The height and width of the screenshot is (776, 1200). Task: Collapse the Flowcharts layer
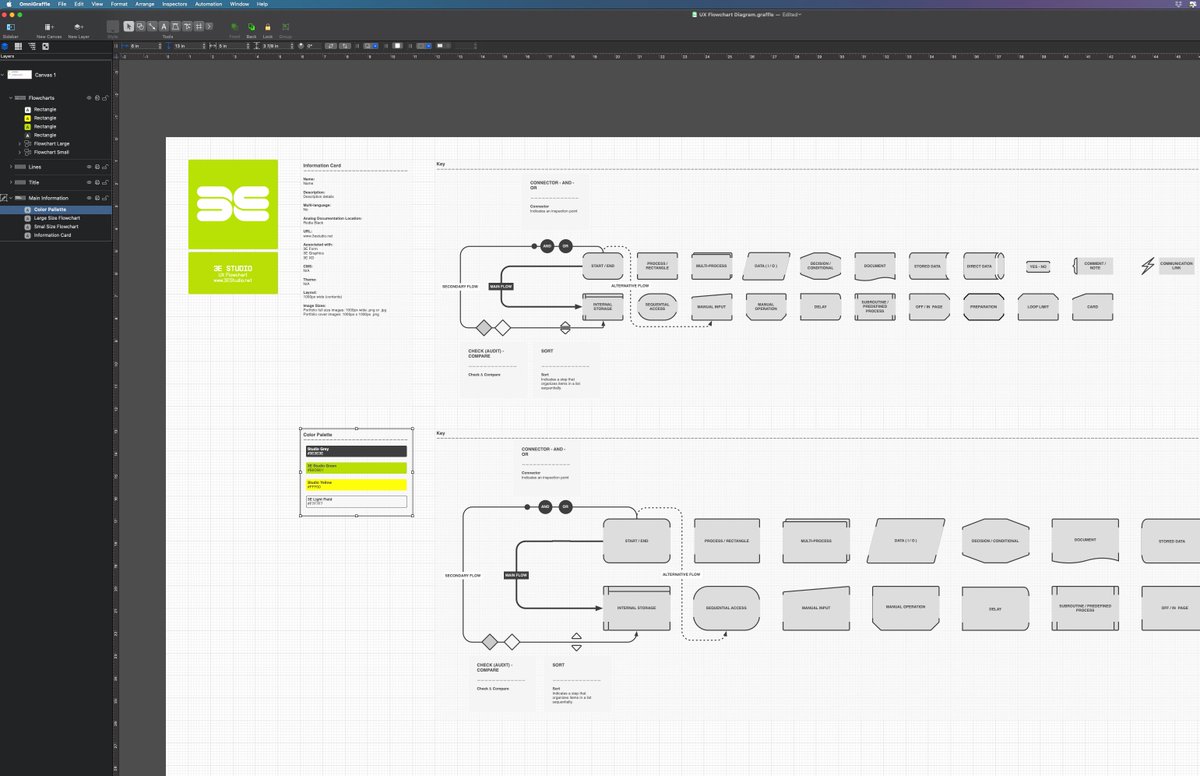coord(10,98)
